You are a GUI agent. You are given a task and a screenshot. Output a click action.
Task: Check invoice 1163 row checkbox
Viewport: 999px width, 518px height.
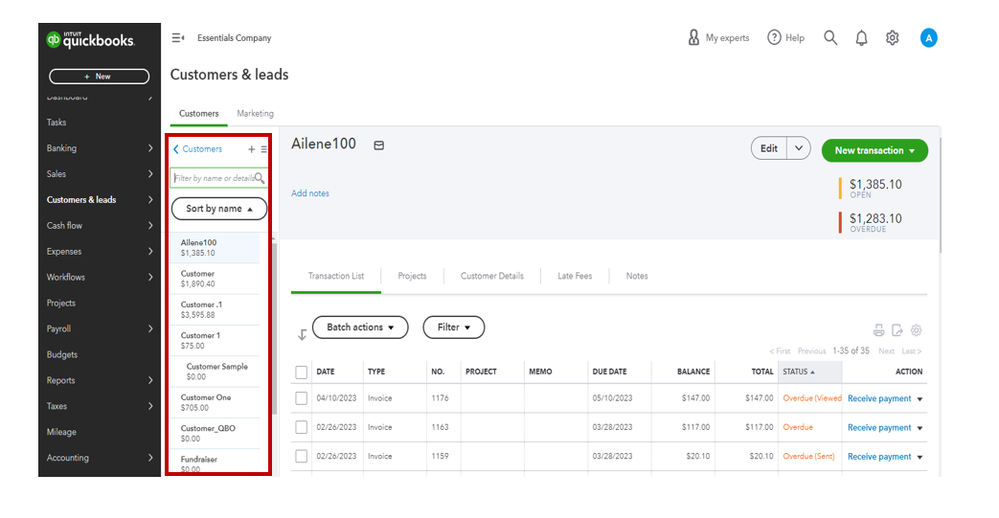tap(301, 428)
